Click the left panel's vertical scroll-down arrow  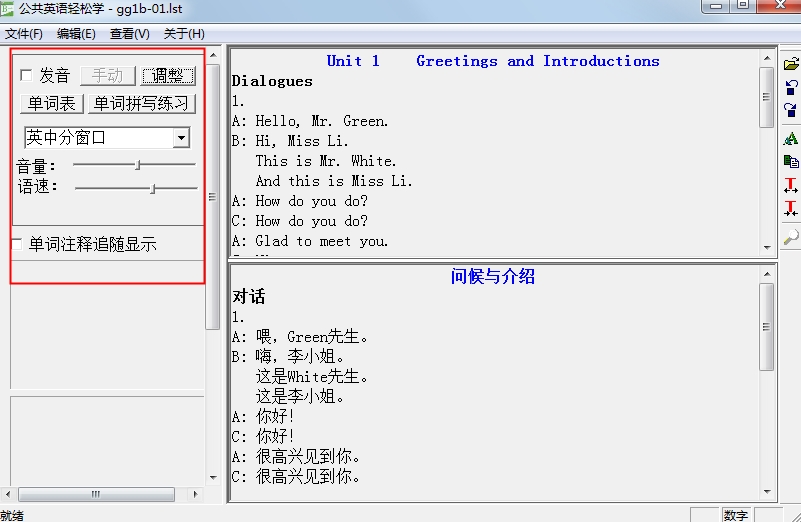click(x=213, y=478)
